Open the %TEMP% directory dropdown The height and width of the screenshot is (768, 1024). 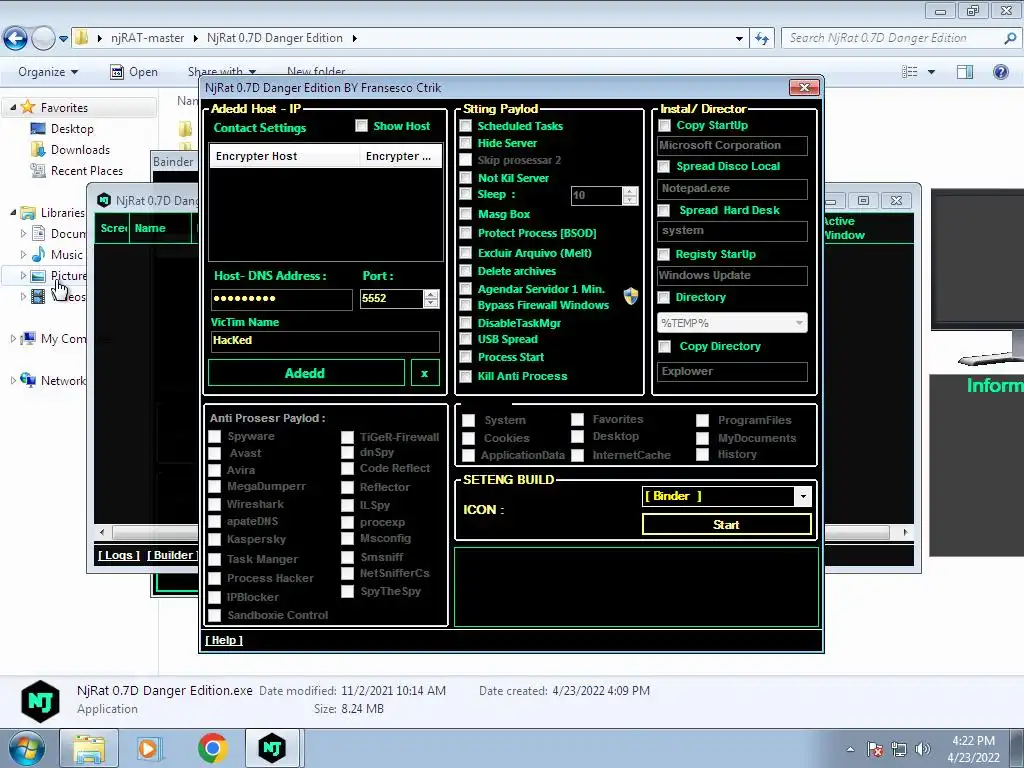732,323
